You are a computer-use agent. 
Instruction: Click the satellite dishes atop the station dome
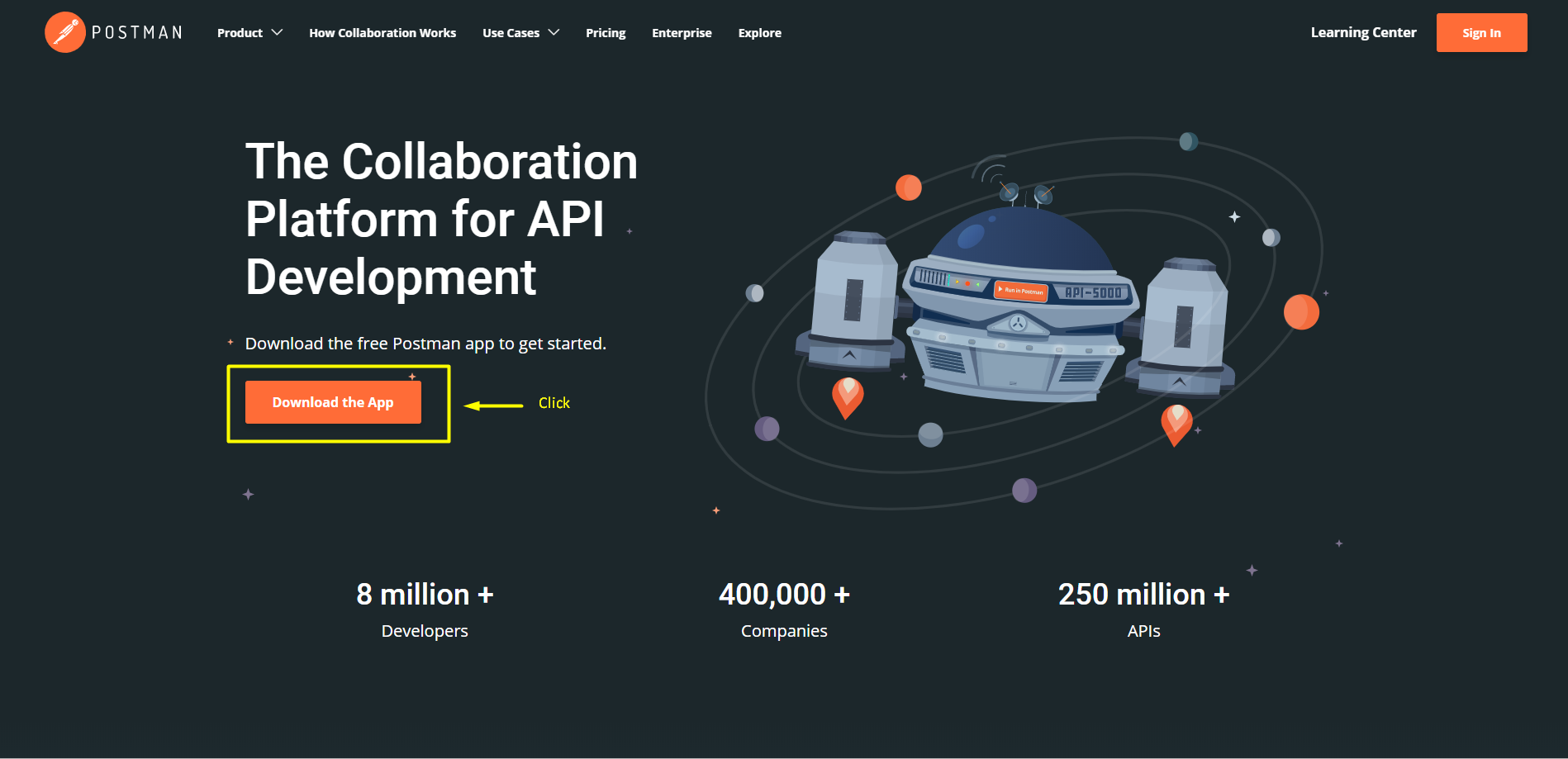point(1025,193)
